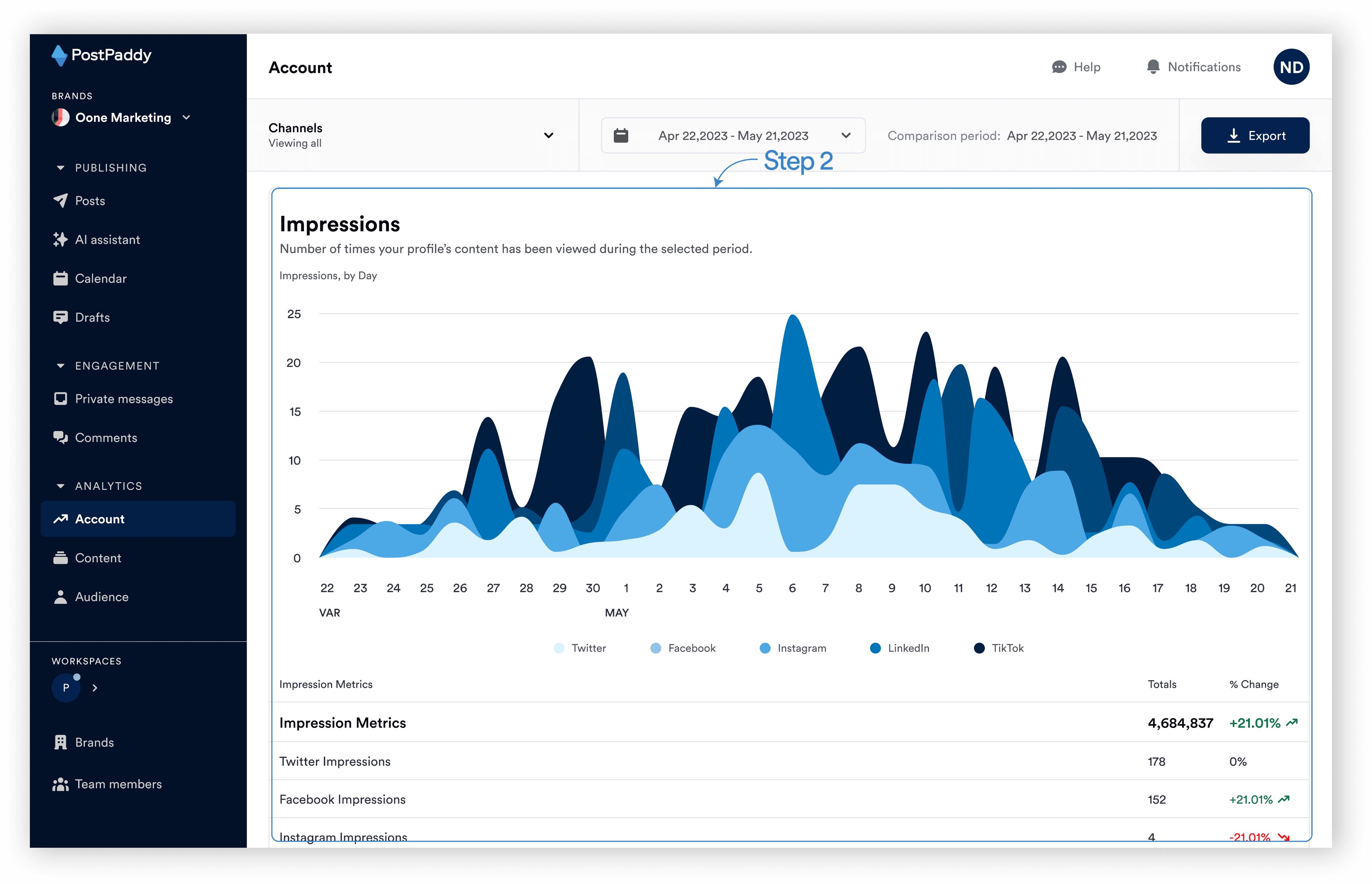
Task: Click the Notifications bell icon
Action: [1153, 67]
